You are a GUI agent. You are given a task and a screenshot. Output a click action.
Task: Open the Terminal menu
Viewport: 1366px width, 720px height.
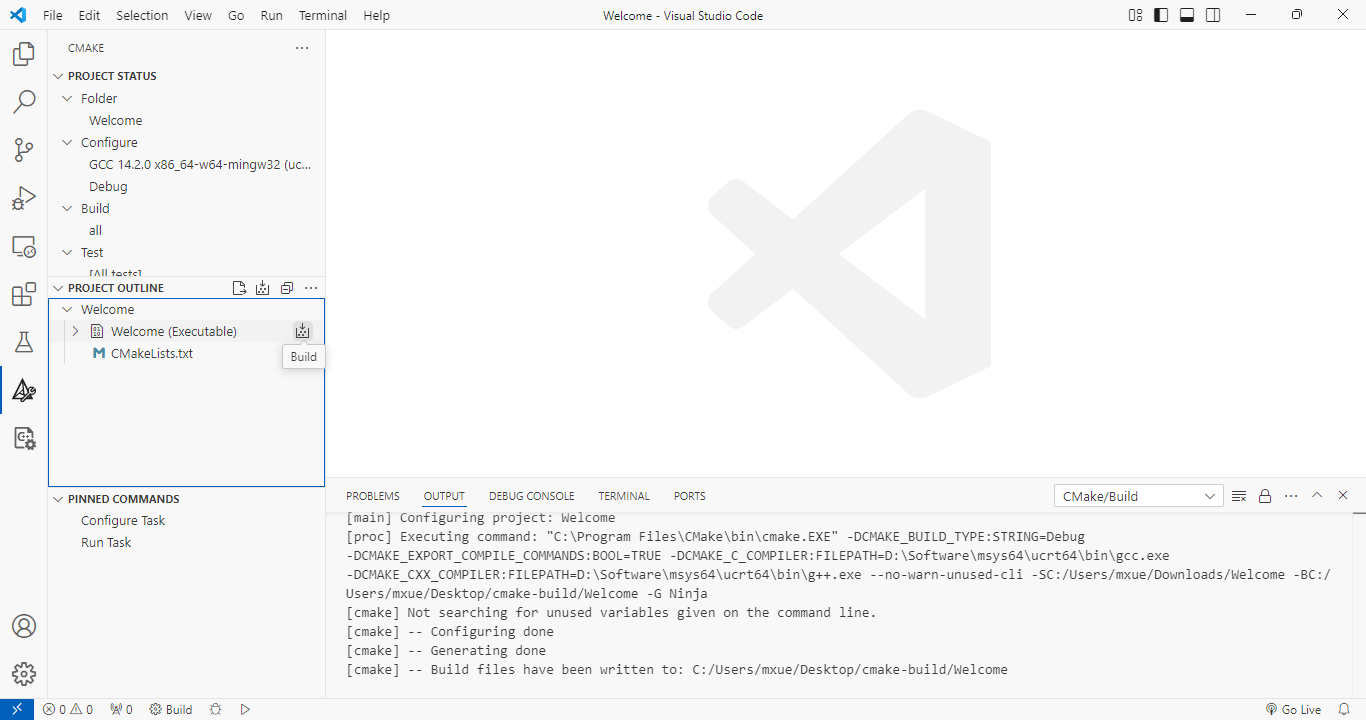point(322,15)
